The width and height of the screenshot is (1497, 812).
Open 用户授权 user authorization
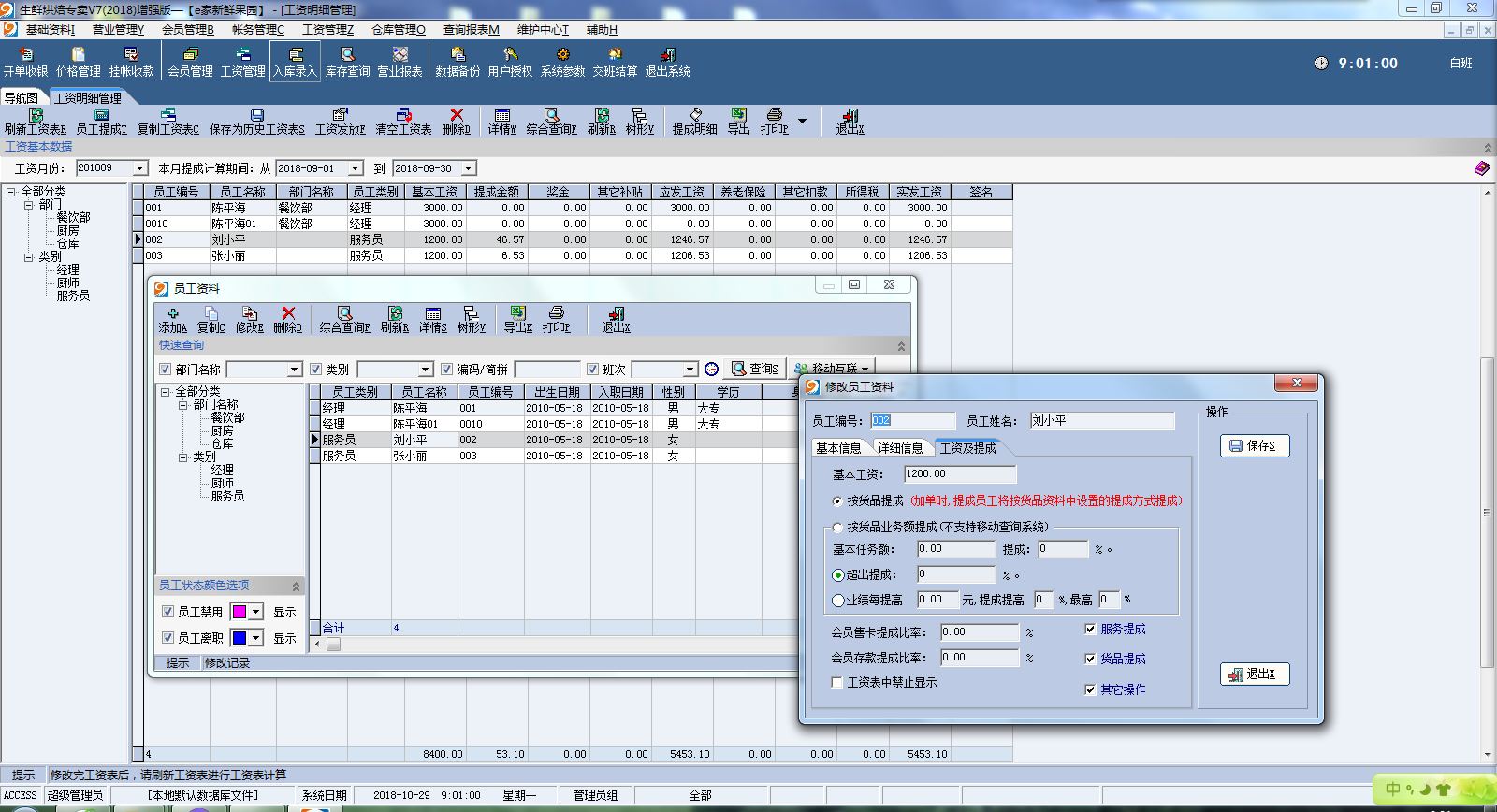coord(510,63)
